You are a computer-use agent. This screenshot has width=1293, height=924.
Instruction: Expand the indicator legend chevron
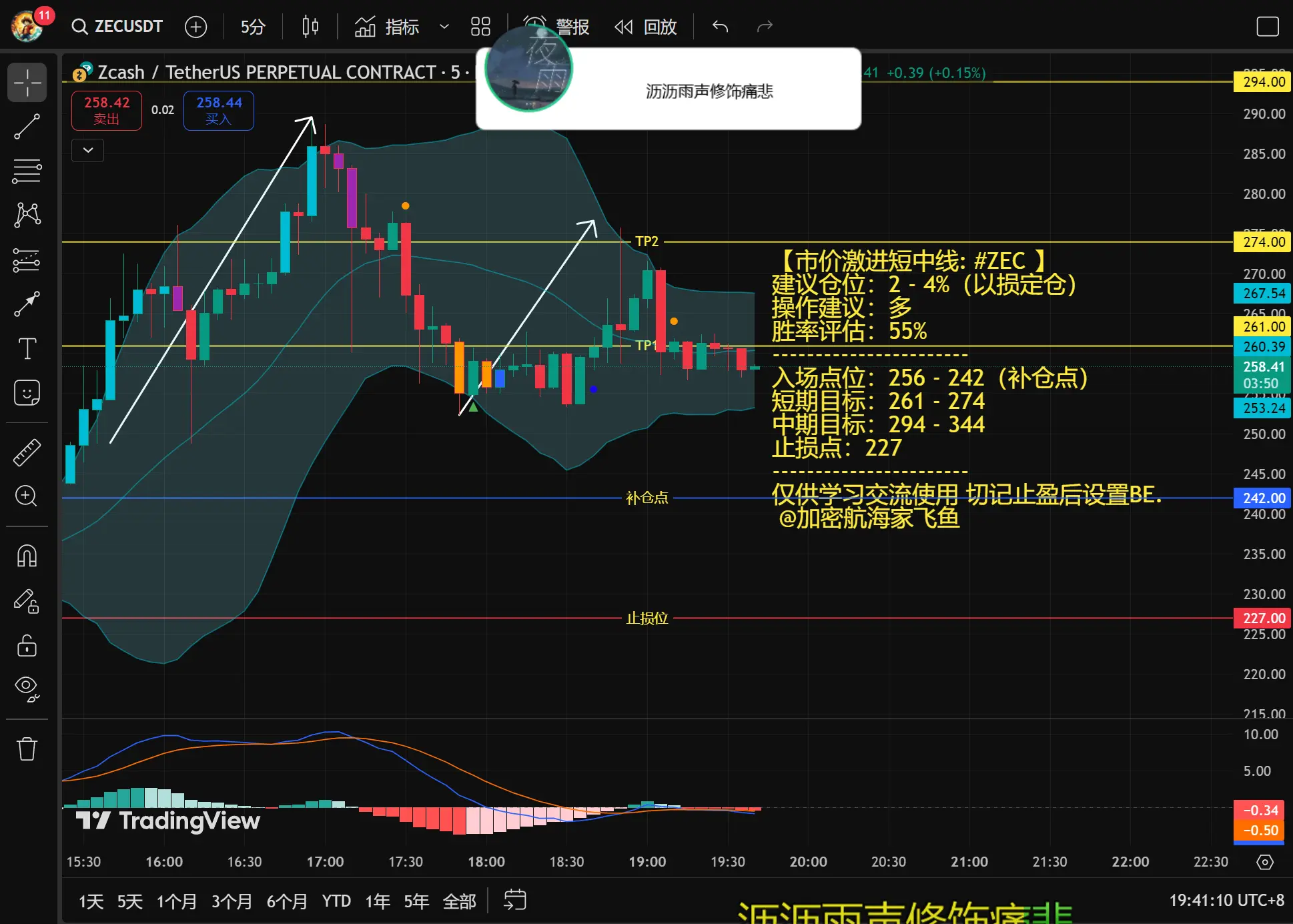[87, 150]
